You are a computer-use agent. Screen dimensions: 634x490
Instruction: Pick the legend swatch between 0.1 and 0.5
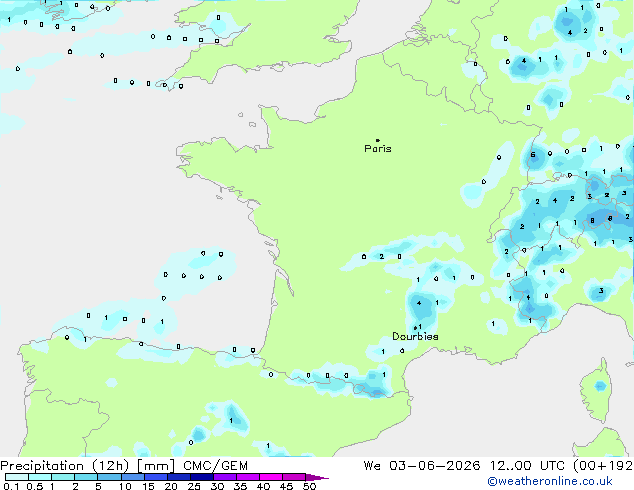pos(17,477)
